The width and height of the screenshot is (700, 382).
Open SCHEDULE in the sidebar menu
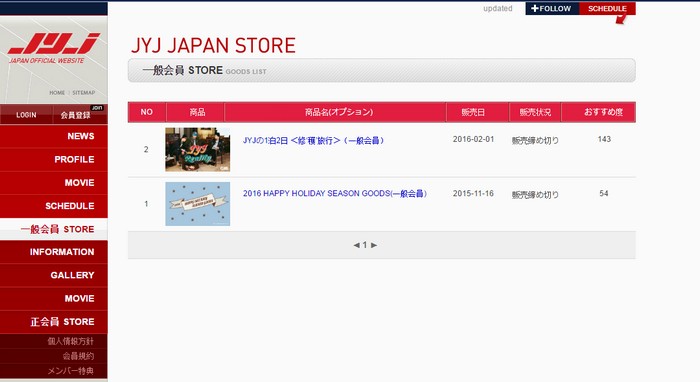click(54, 206)
